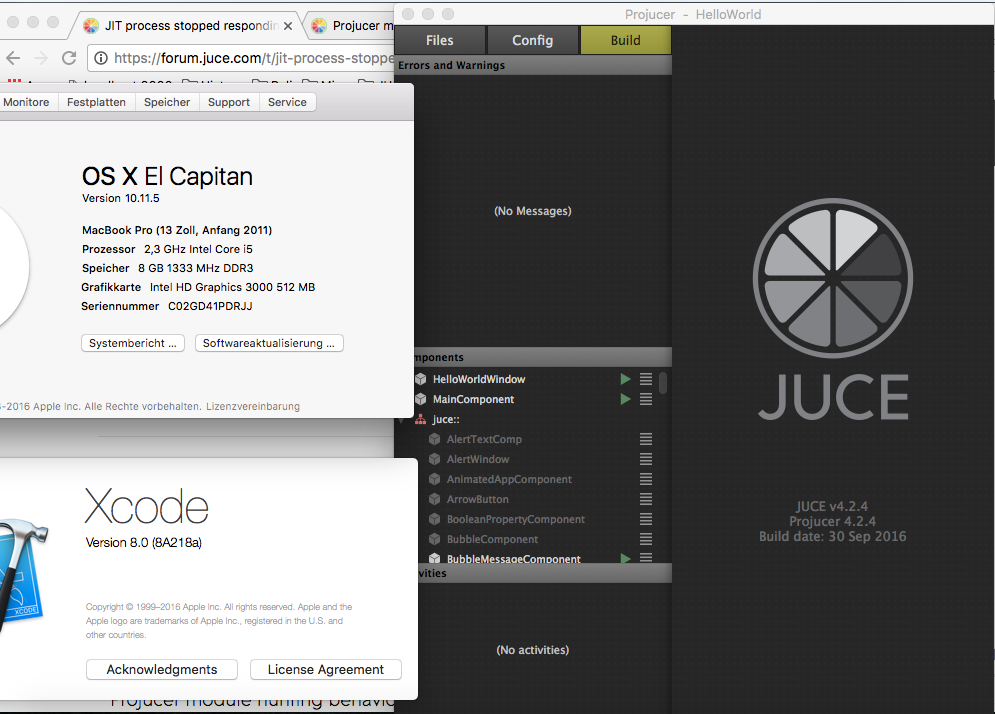Collapse the Errors and Warnings panel header
The height and width of the screenshot is (714, 995).
pyautogui.click(x=533, y=65)
